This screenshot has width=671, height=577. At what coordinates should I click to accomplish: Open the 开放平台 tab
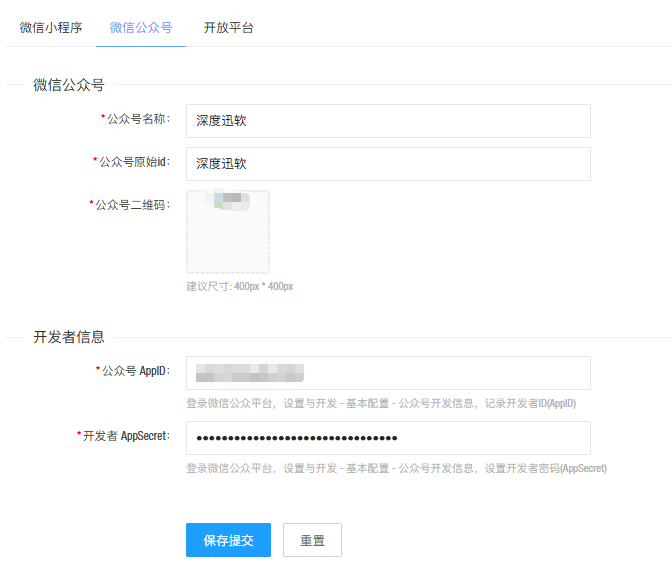click(228, 27)
